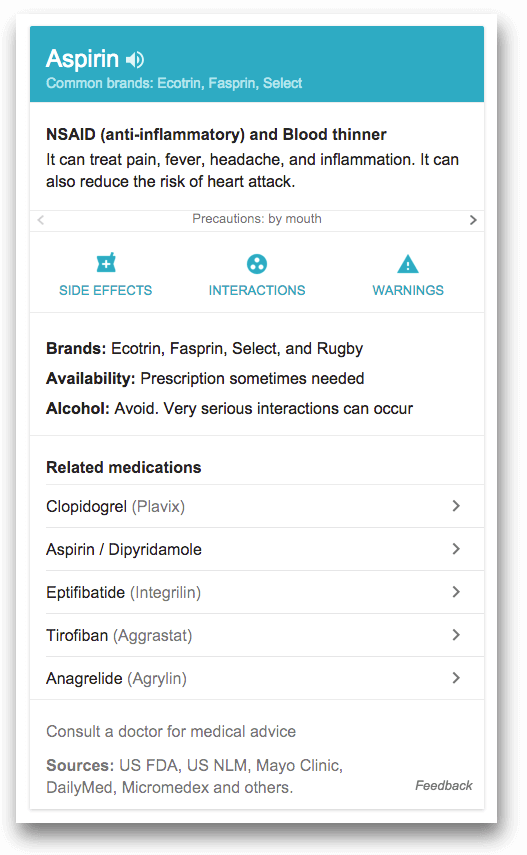527x855 pixels.
Task: Select the INTERACTIONS tab label
Action: (257, 290)
